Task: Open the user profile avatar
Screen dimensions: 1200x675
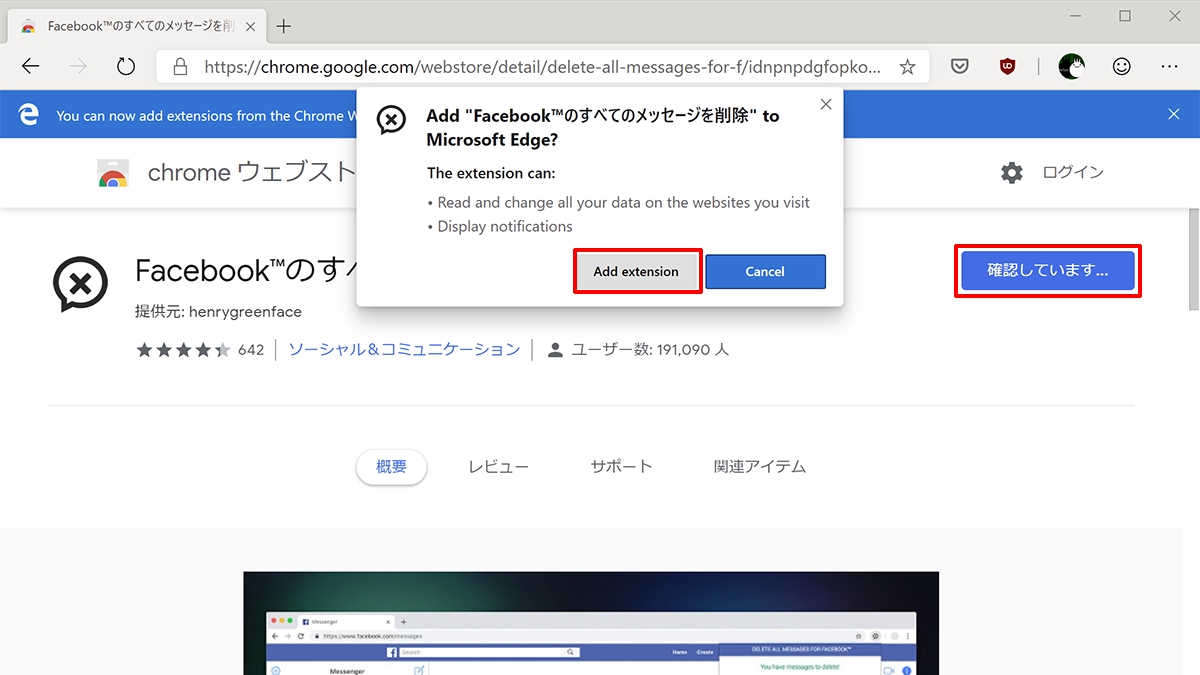Action: (1071, 67)
